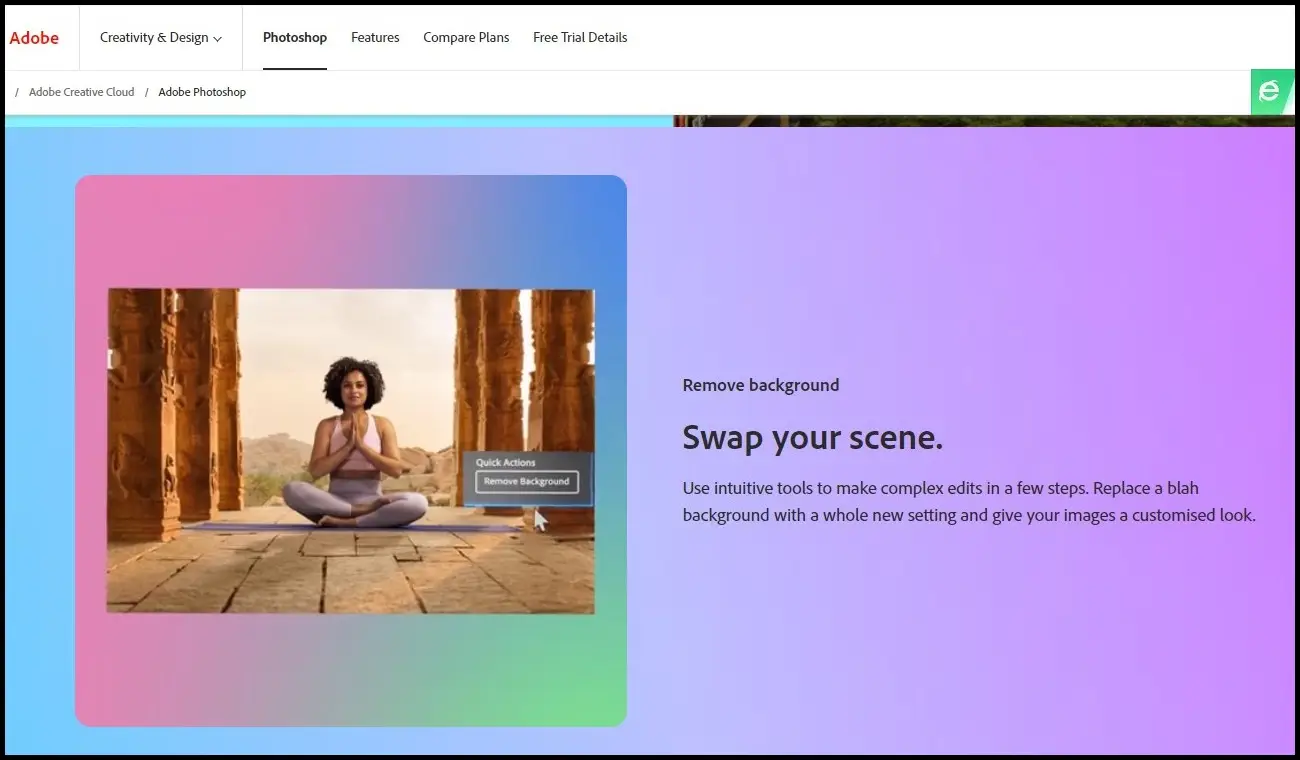Click the 'Quick Actions' panel label

click(505, 463)
